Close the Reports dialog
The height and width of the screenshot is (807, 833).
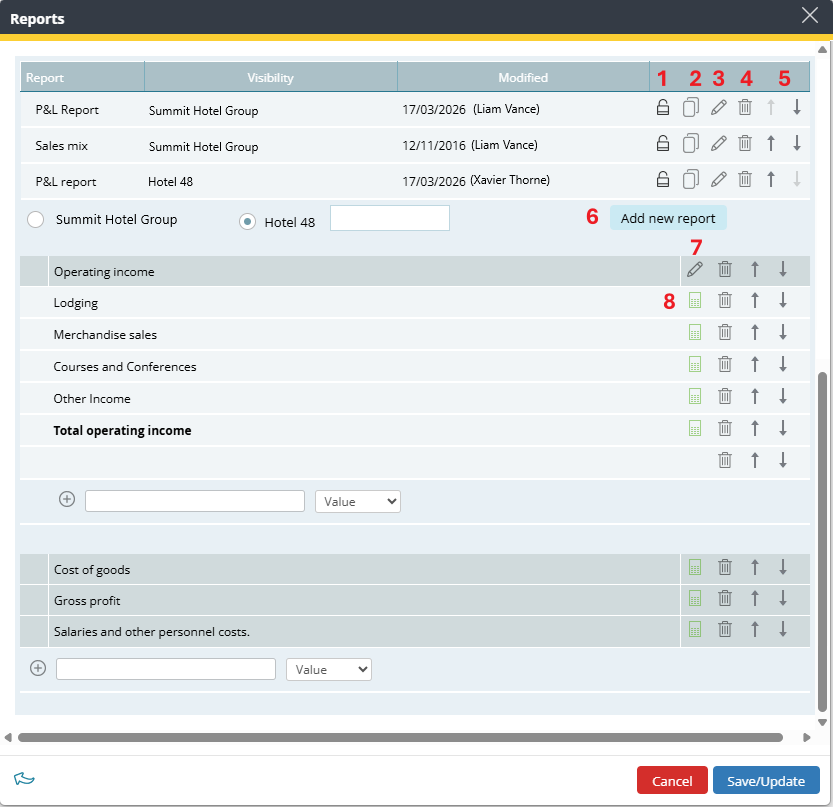coord(810,15)
